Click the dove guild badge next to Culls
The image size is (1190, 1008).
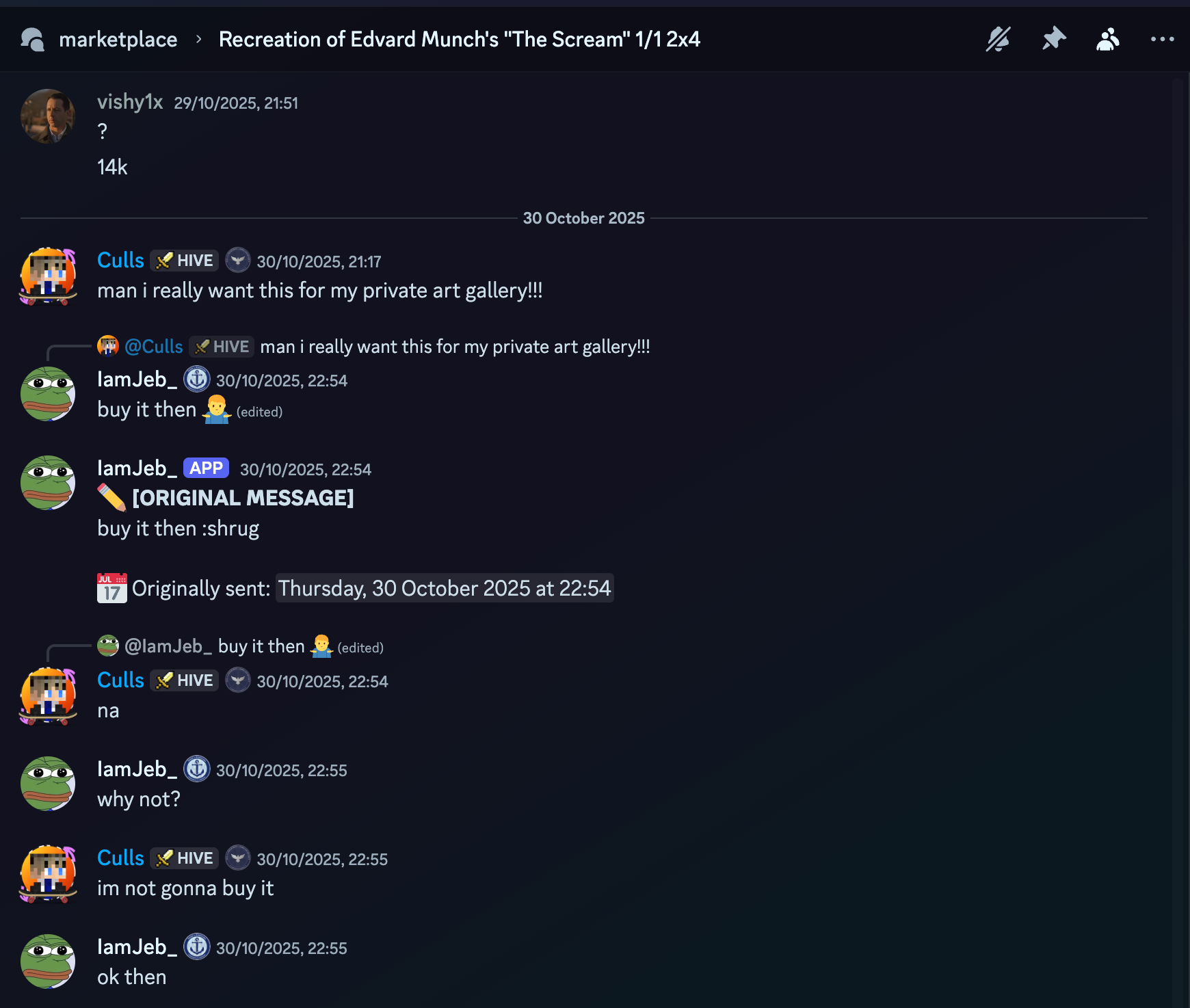[x=237, y=261]
